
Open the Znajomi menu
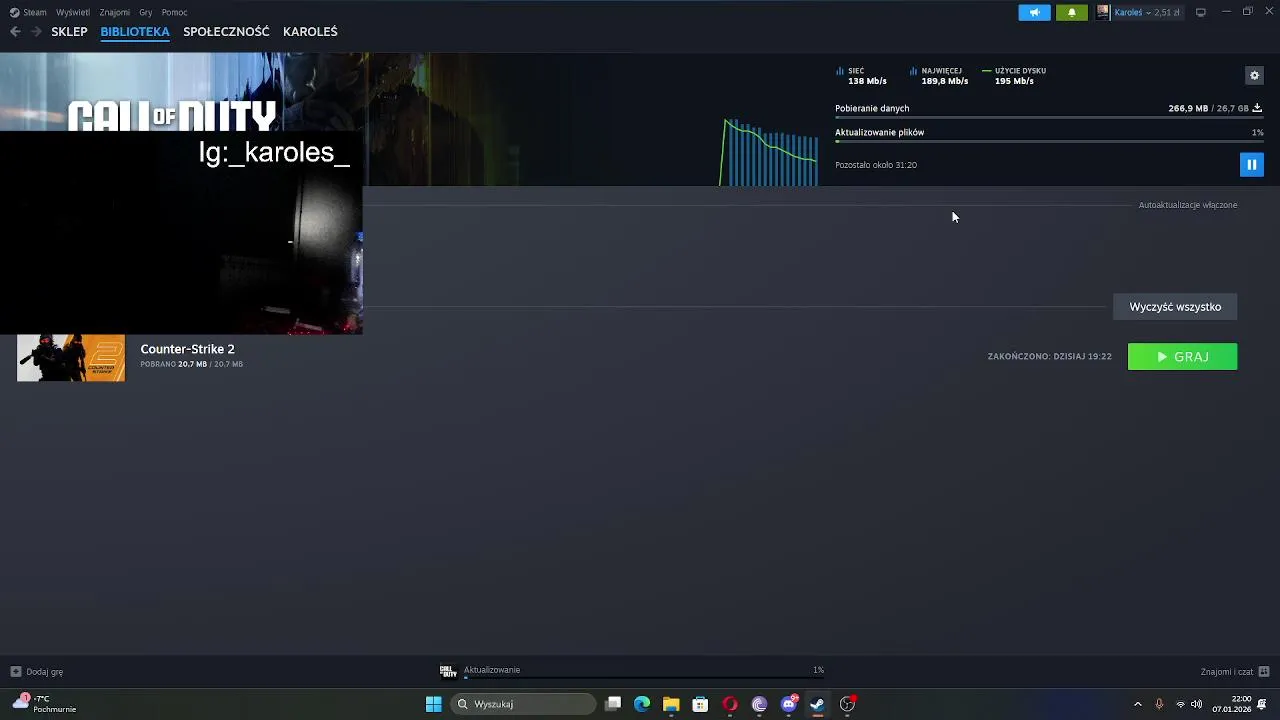[115, 12]
